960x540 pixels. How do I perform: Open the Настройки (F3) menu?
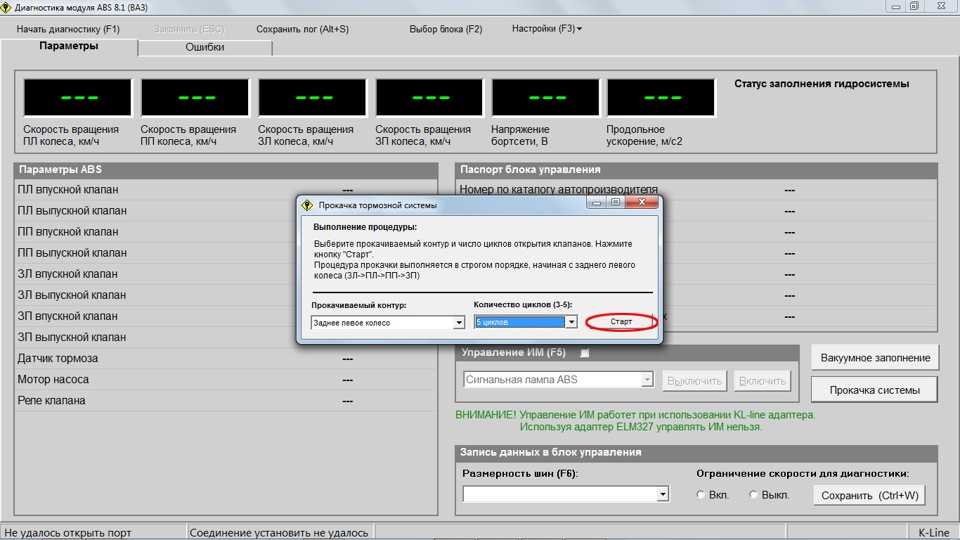click(546, 29)
